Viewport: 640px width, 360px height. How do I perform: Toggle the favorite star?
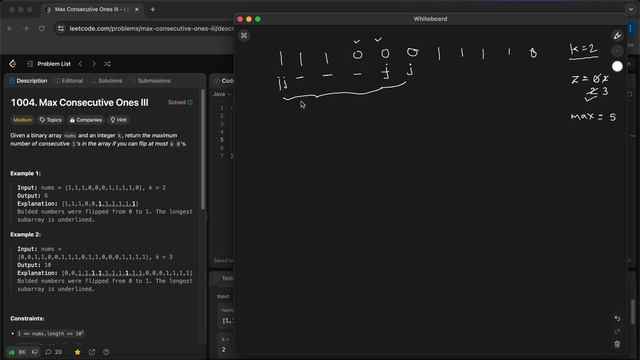click(78, 352)
